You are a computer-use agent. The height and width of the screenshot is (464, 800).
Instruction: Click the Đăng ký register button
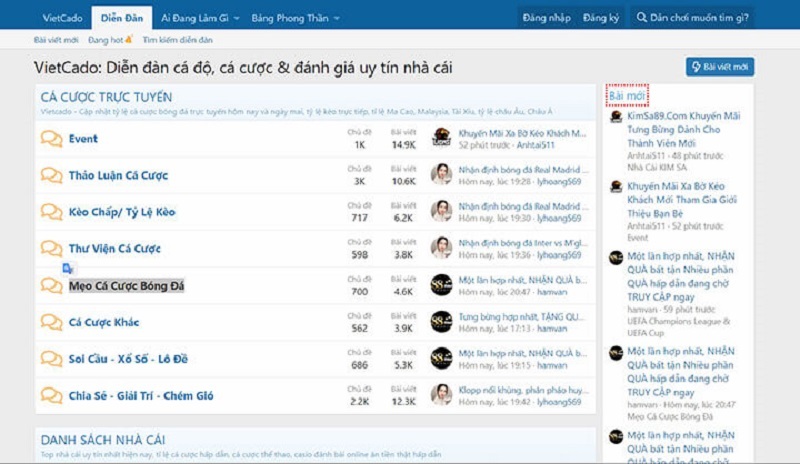point(601,18)
